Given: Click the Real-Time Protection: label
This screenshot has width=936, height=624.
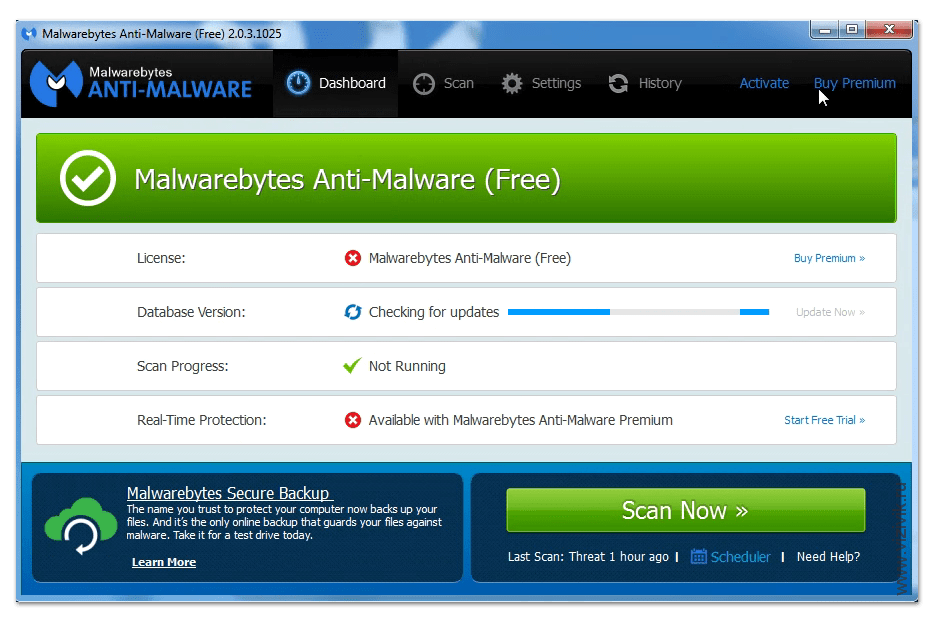Looking at the screenshot, I should (202, 420).
